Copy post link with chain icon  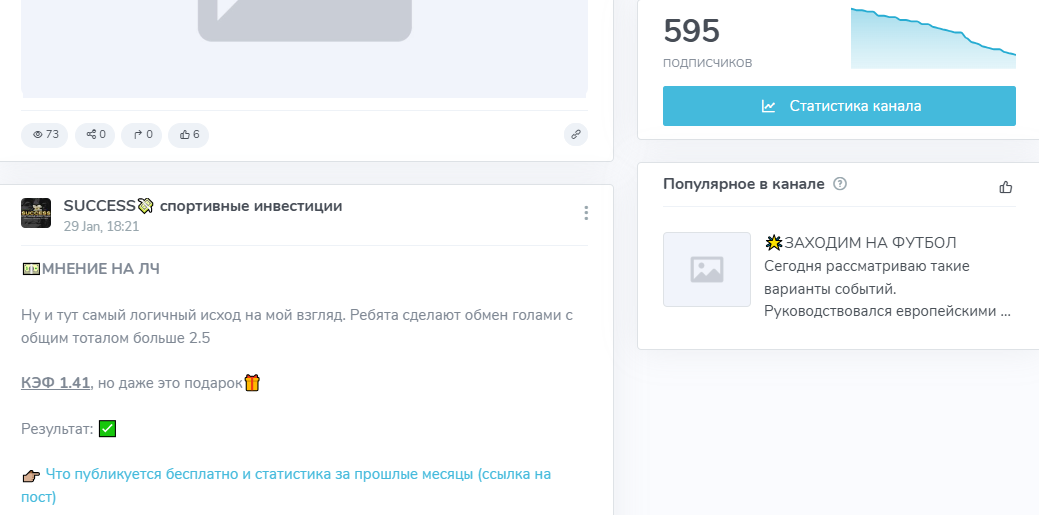[575, 134]
